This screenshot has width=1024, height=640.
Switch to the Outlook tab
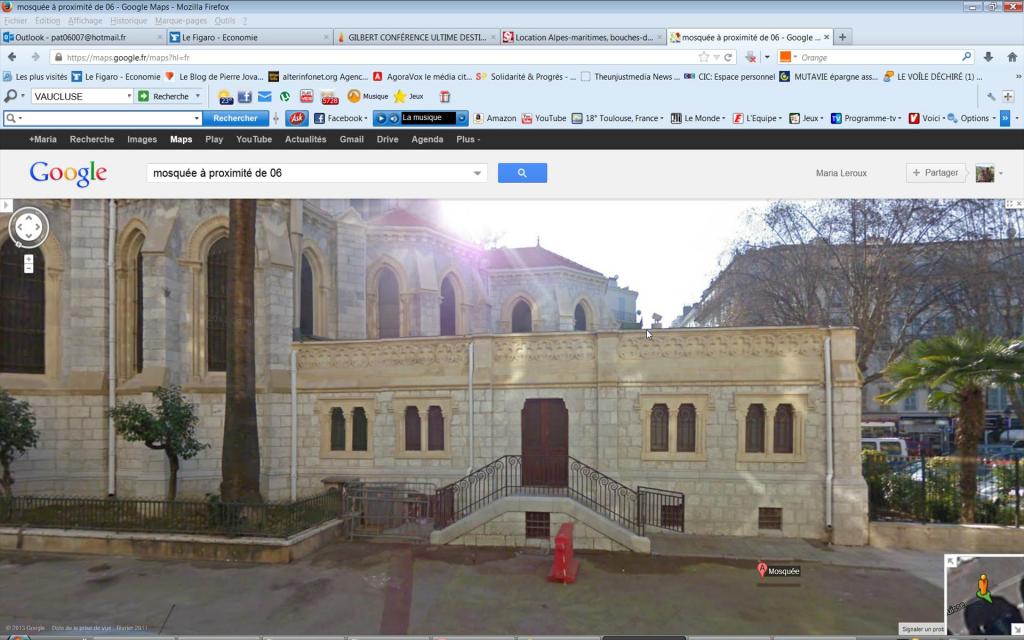click(x=82, y=37)
